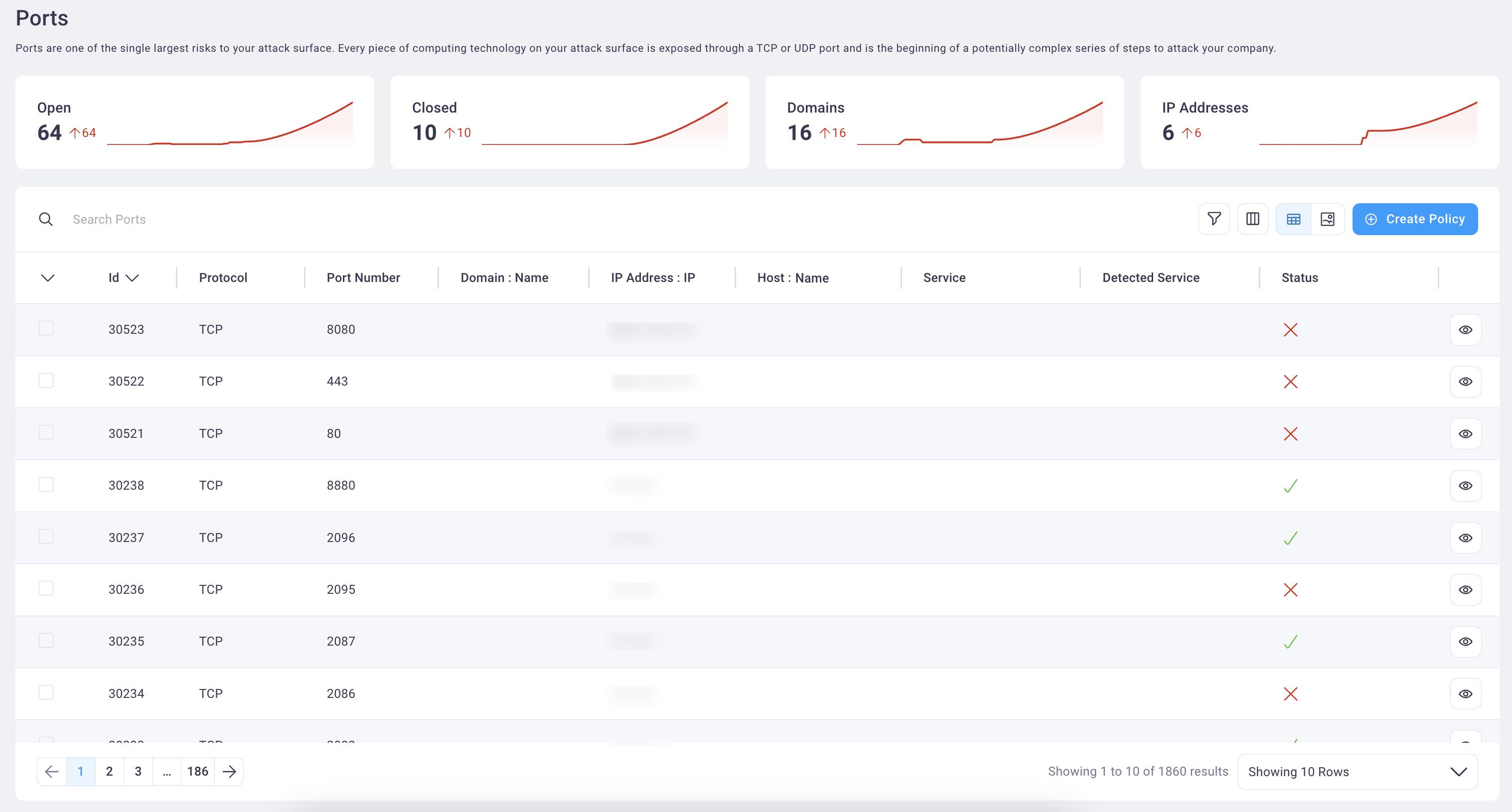Go to next page arrow
The width and height of the screenshot is (1512, 812).
229,772
